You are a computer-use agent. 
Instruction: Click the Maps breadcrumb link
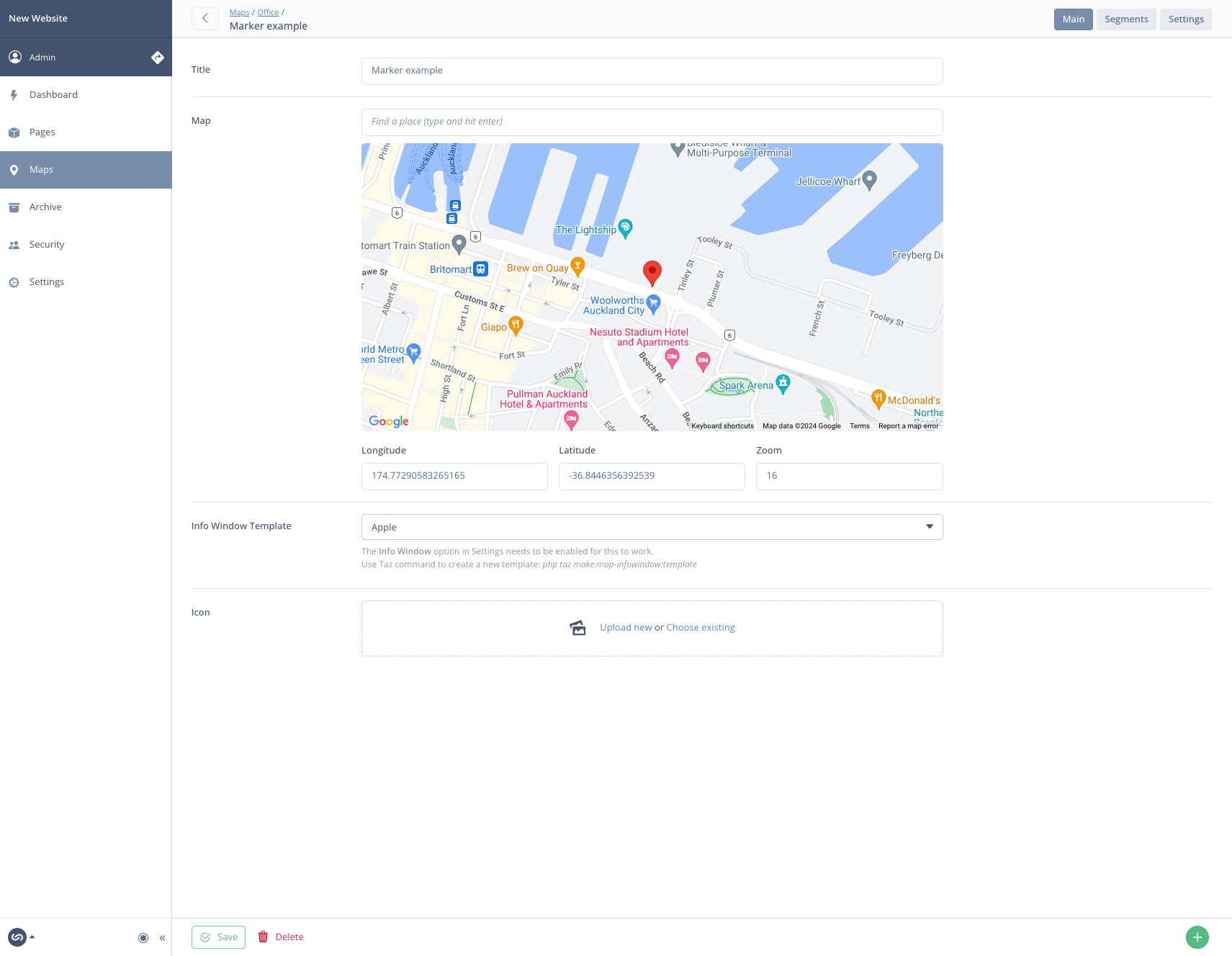[x=239, y=12]
